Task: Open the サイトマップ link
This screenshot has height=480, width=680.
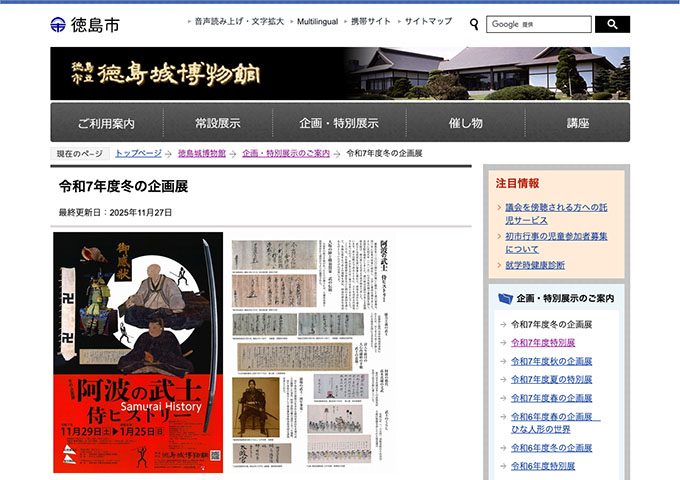Action: tap(428, 21)
